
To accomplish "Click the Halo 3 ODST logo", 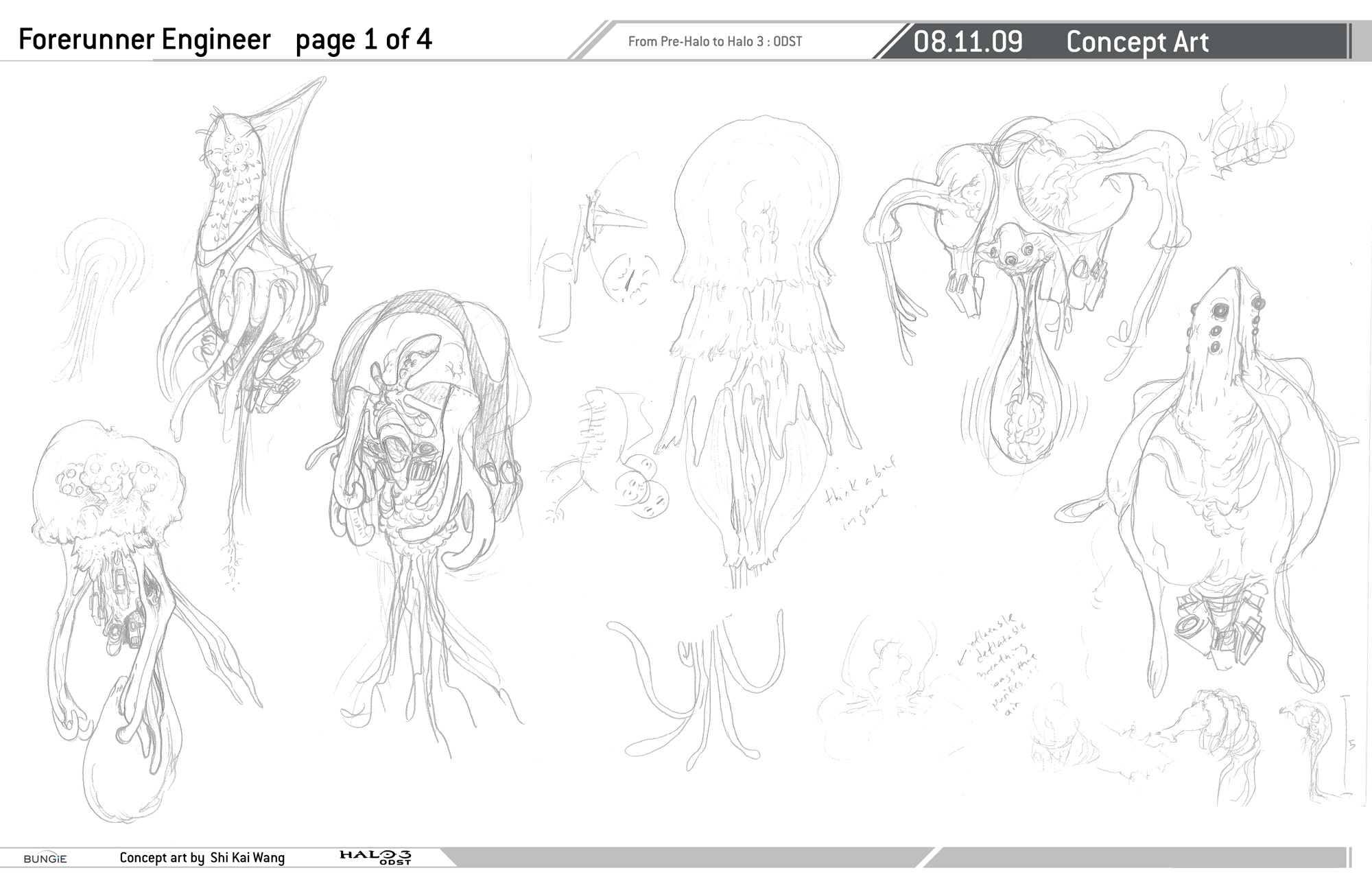I will click(375, 857).
